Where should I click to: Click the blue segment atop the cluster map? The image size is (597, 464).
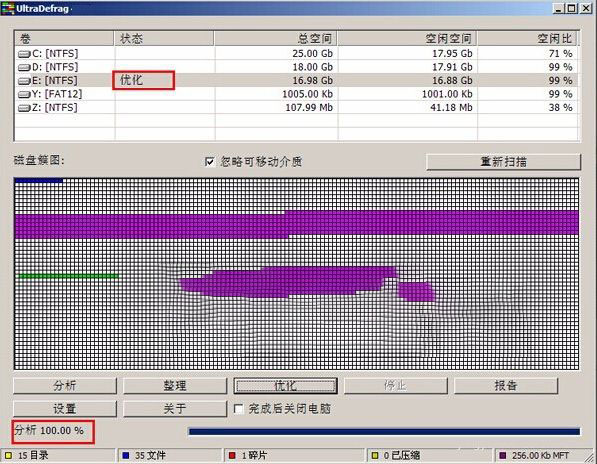coord(38,181)
